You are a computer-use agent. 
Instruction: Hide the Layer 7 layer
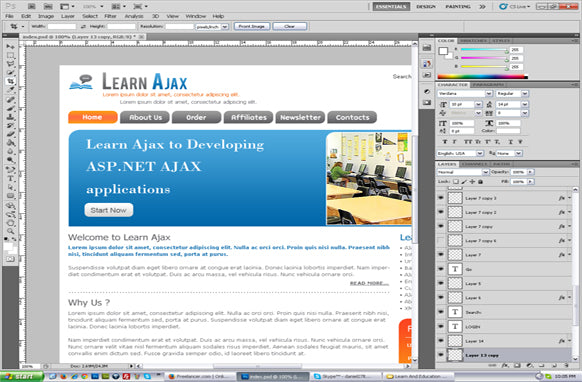pos(441,255)
